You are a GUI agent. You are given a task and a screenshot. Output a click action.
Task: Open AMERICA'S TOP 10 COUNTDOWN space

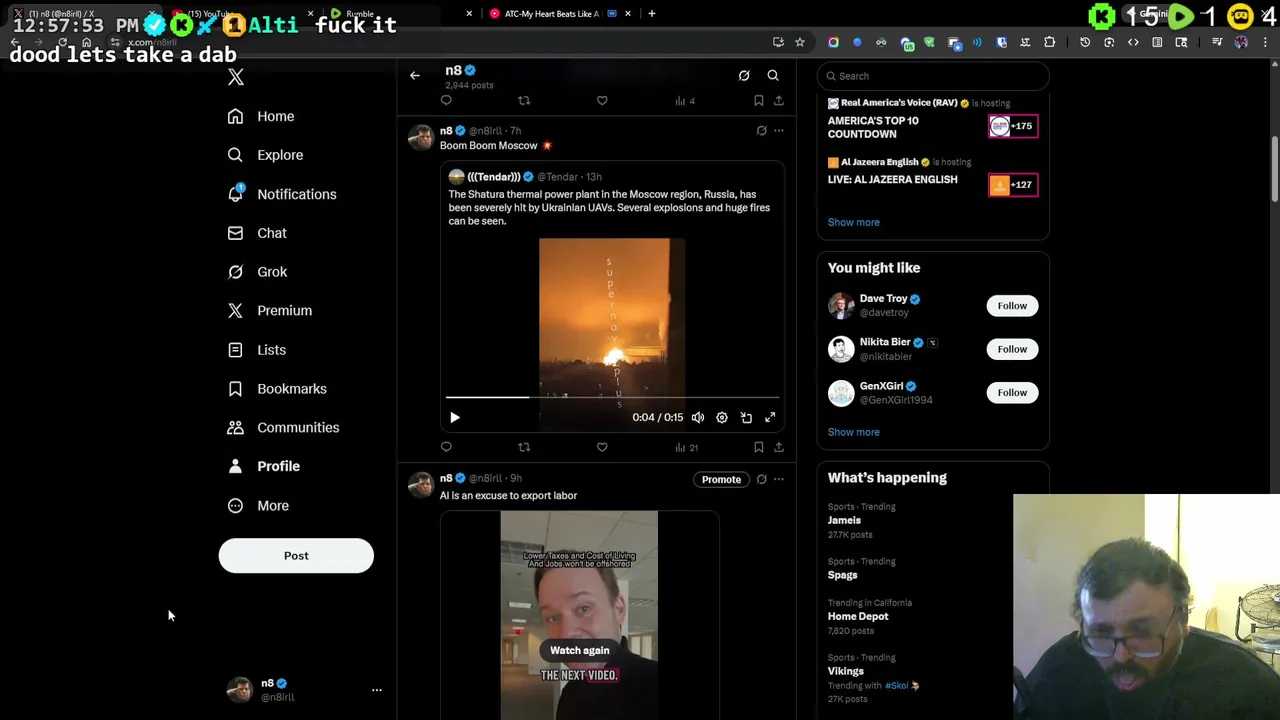[933, 121]
